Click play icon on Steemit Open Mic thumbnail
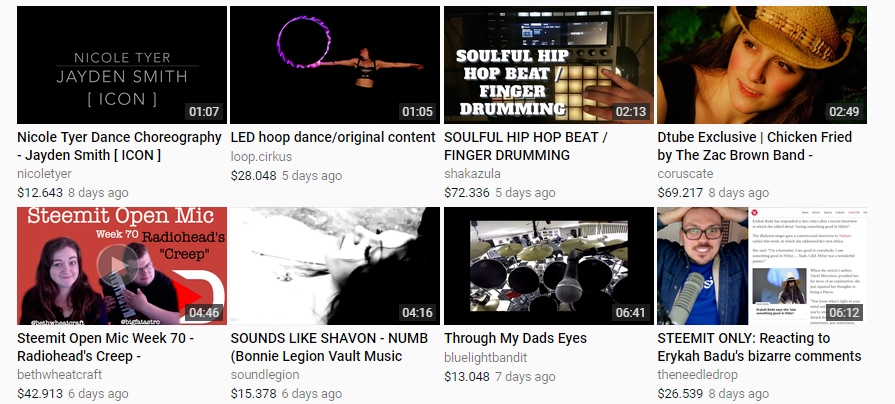 [117, 265]
